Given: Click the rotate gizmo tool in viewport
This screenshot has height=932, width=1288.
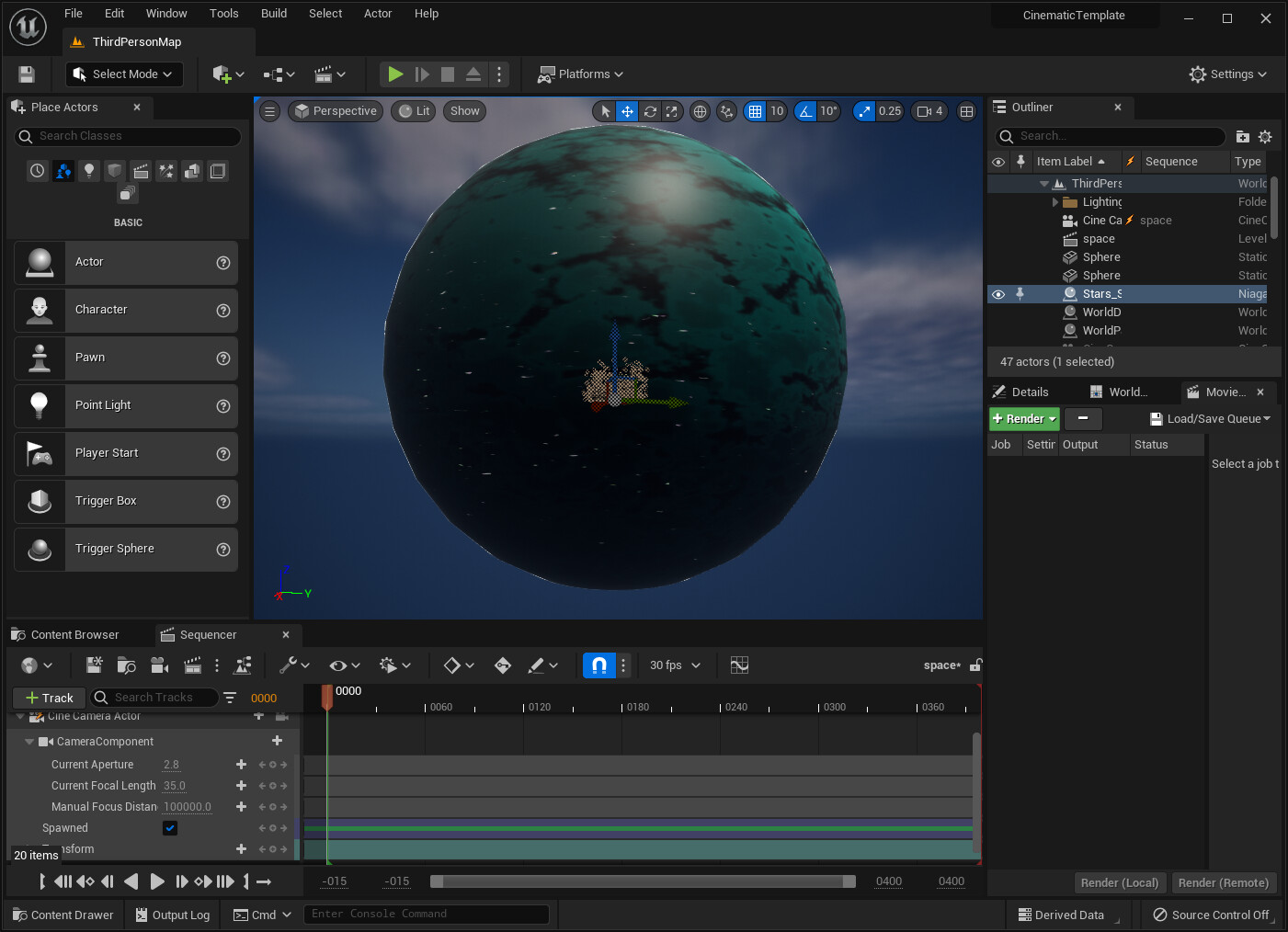Looking at the screenshot, I should tap(650, 111).
